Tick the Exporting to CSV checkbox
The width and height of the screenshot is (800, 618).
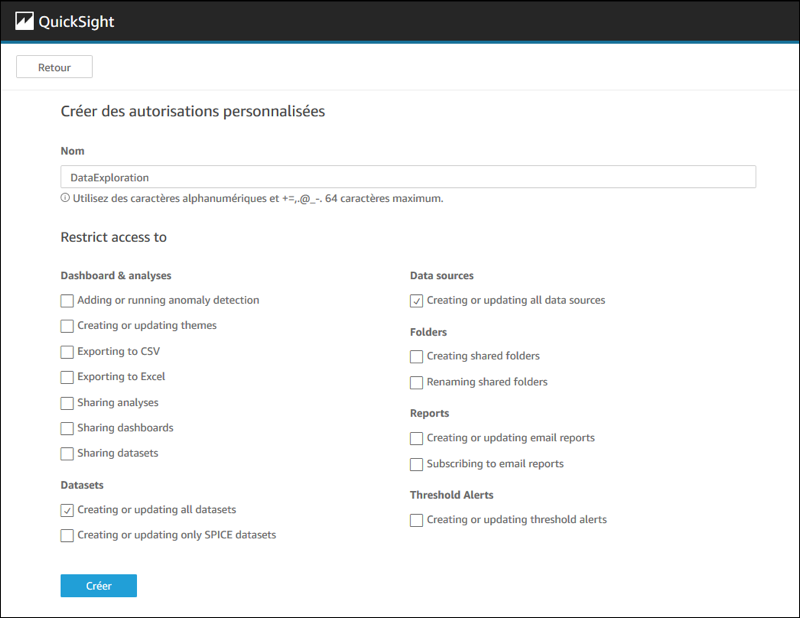tap(67, 352)
